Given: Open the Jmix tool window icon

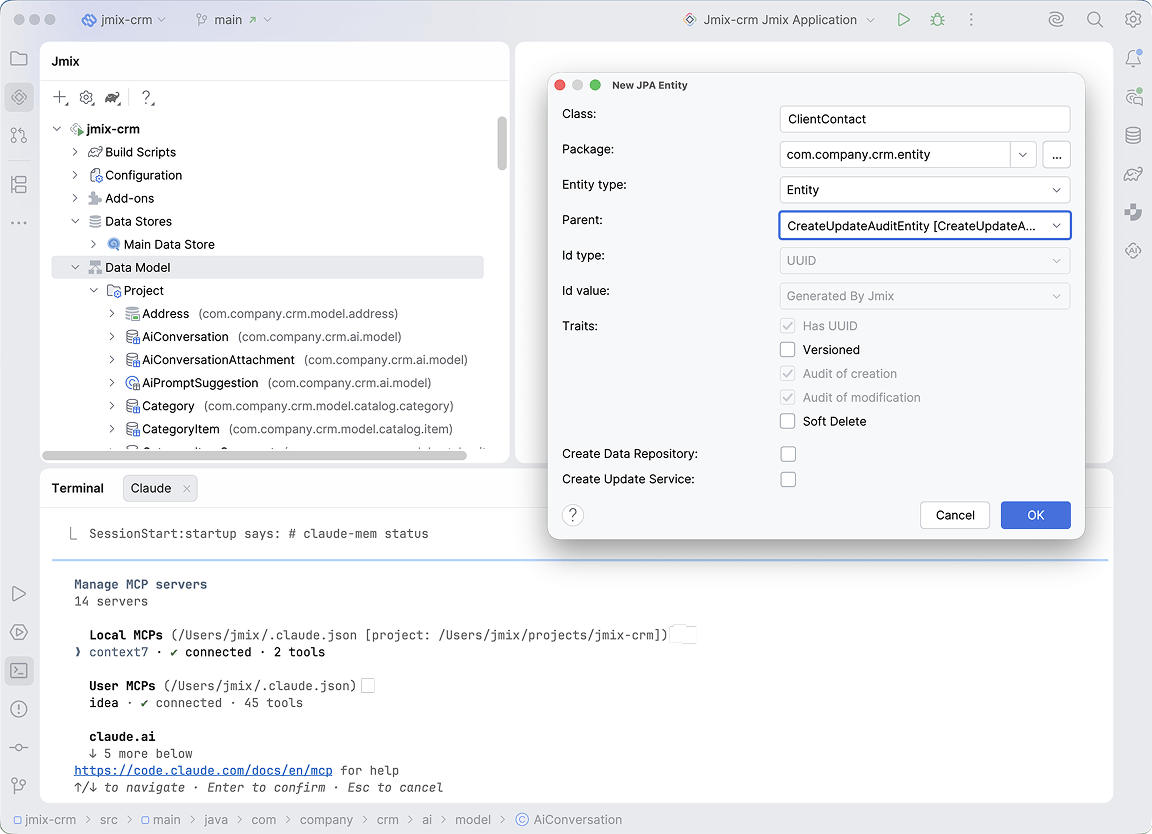Looking at the screenshot, I should tap(19, 97).
